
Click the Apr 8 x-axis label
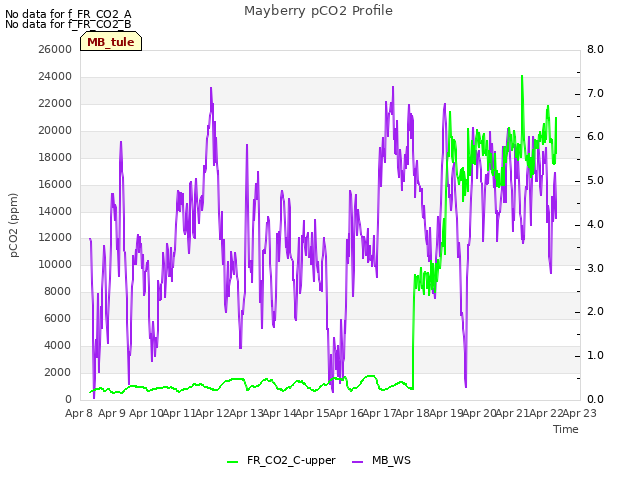click(79, 413)
